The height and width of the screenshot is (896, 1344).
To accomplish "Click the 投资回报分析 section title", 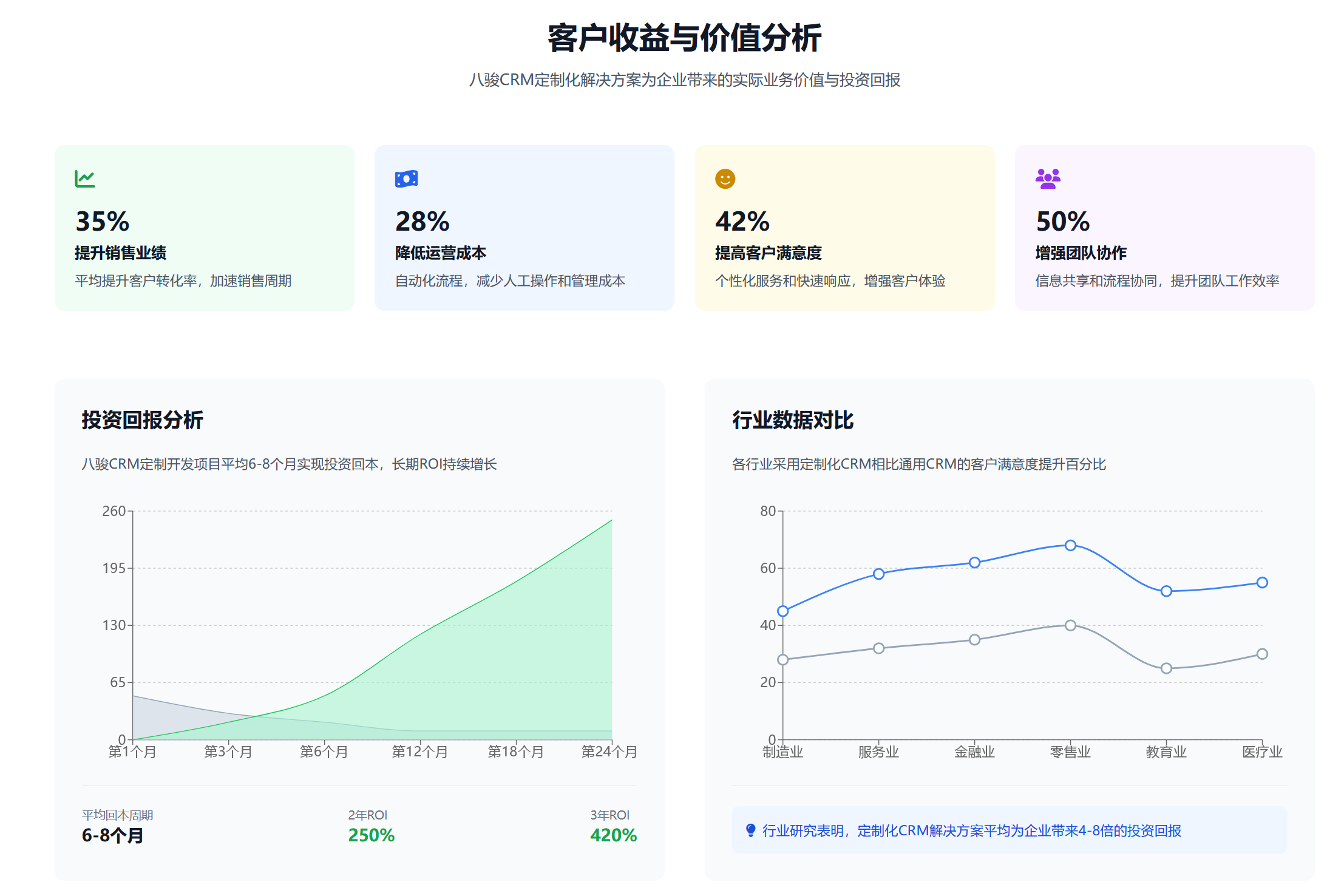I will (x=142, y=419).
